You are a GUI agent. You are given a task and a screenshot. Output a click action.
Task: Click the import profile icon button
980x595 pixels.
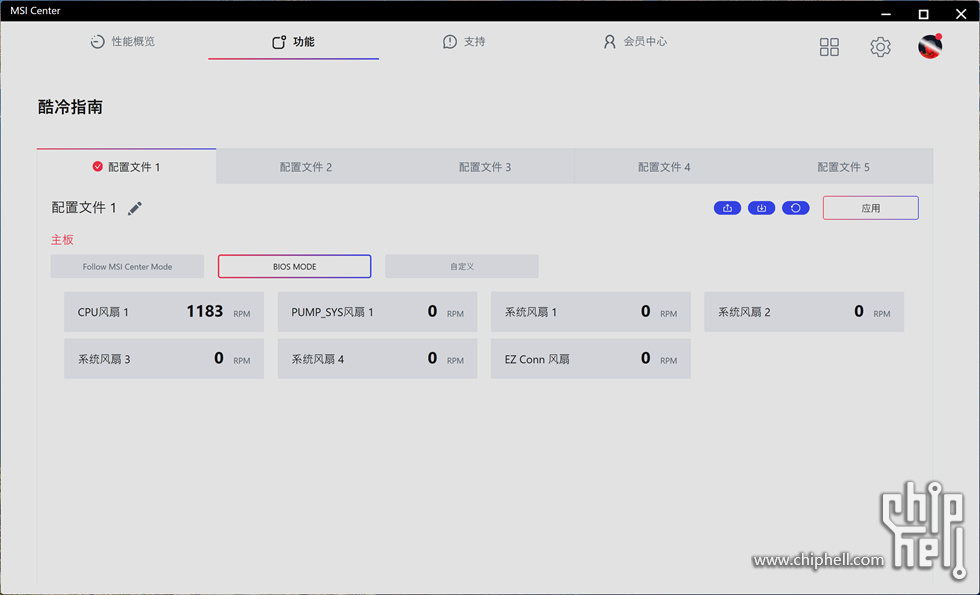[761, 208]
